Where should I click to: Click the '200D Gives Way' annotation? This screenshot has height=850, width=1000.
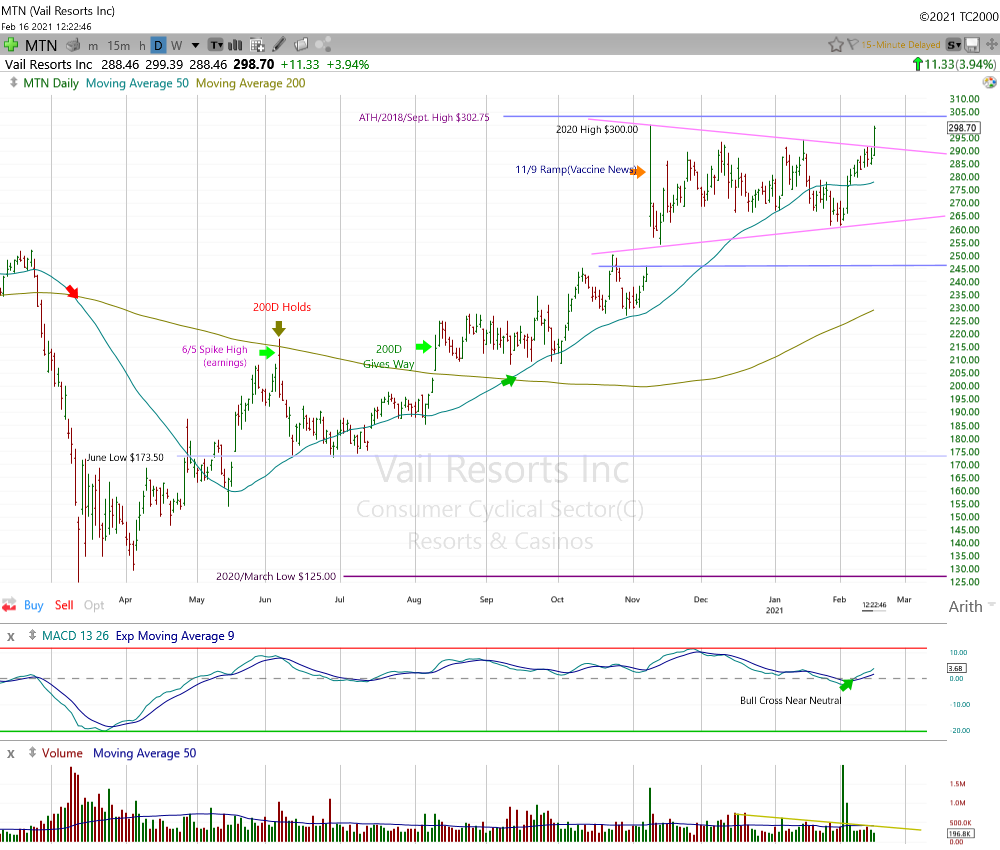click(388, 356)
